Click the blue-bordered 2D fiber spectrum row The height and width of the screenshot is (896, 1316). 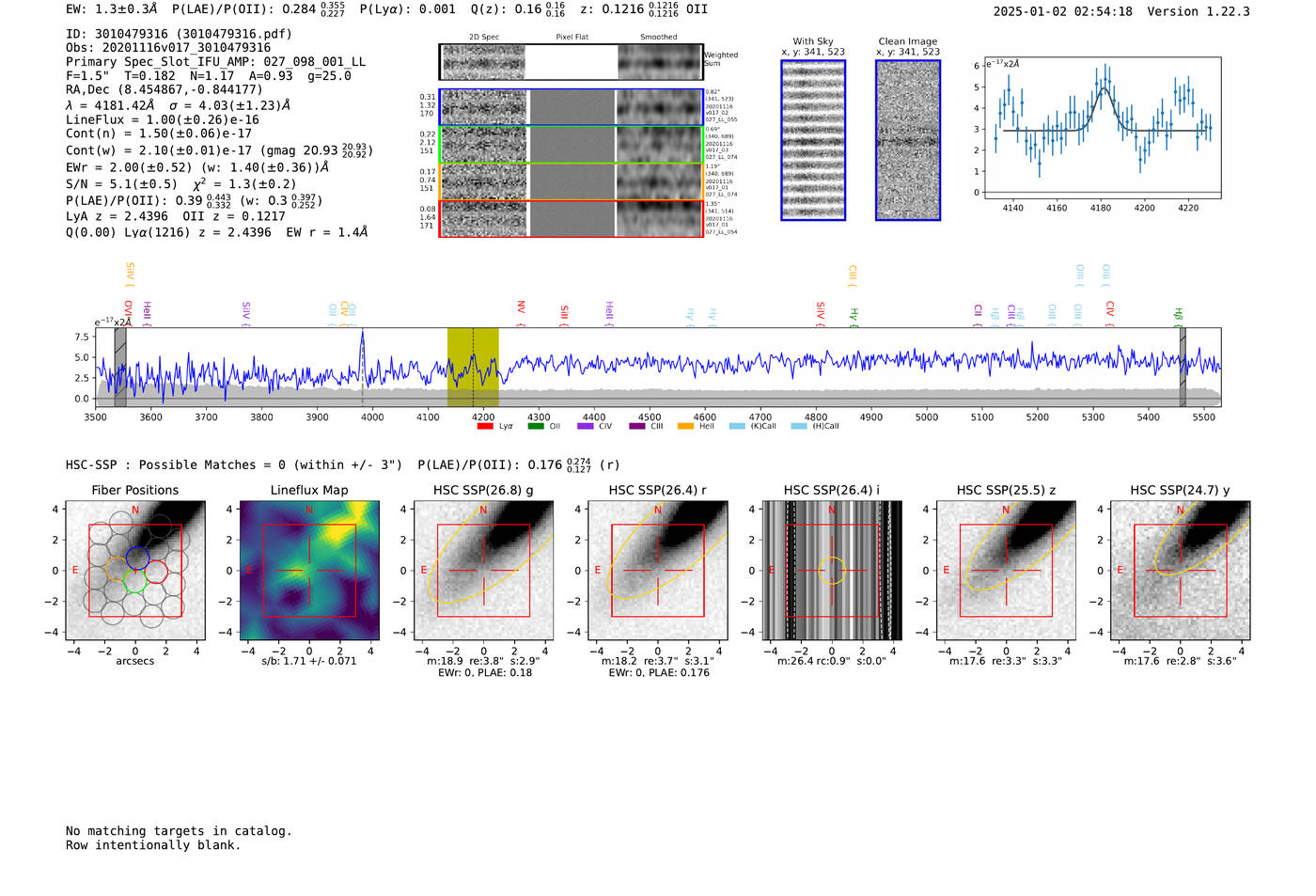point(571,107)
